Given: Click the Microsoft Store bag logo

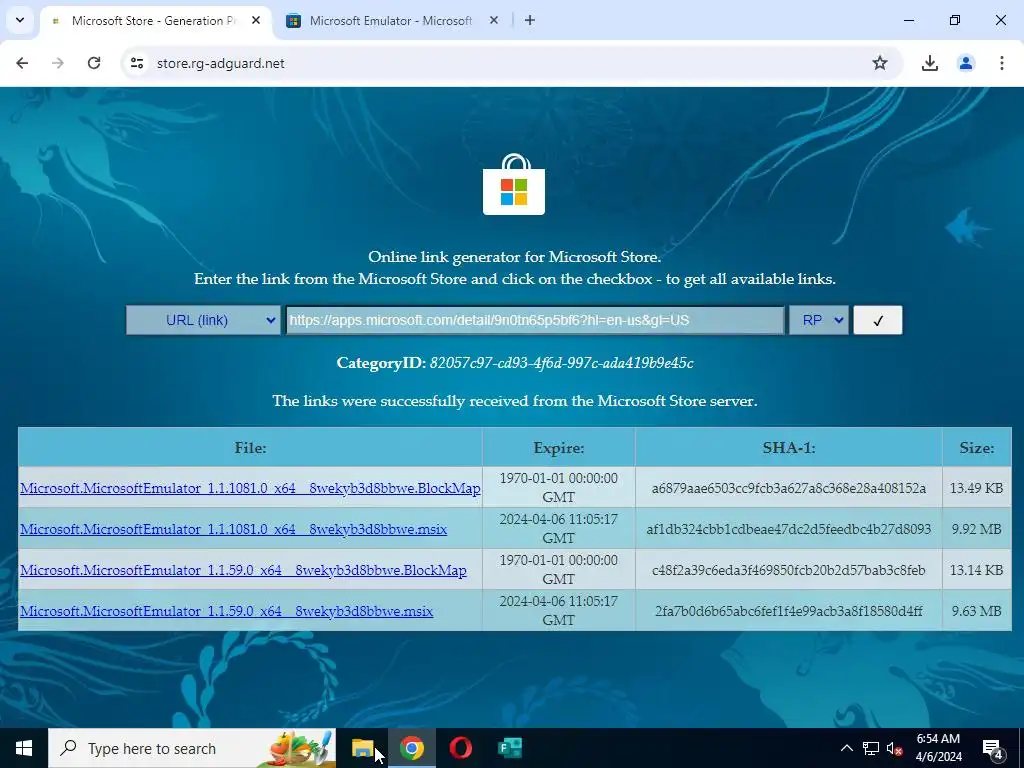Looking at the screenshot, I should click(514, 185).
